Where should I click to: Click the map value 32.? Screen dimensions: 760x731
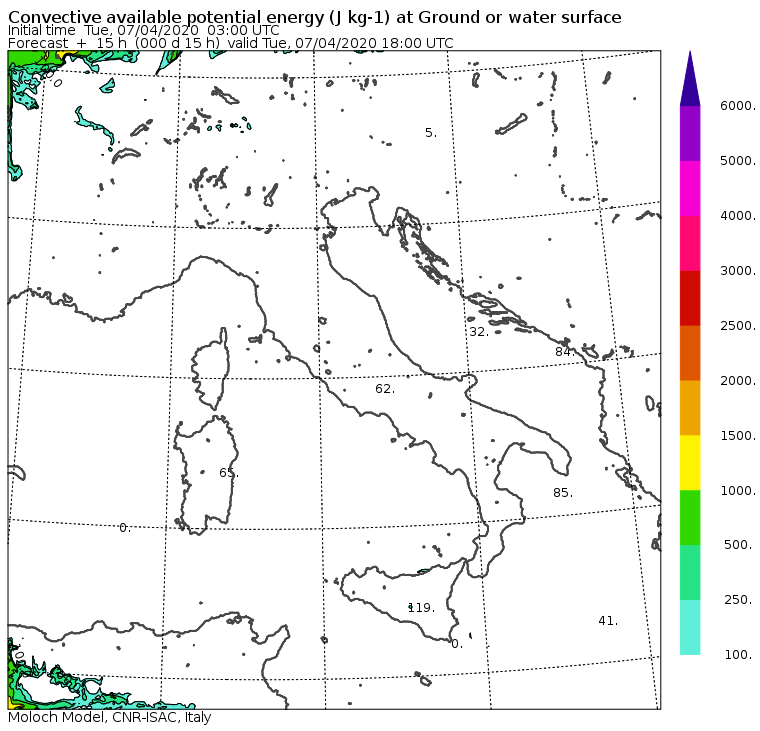(x=479, y=332)
